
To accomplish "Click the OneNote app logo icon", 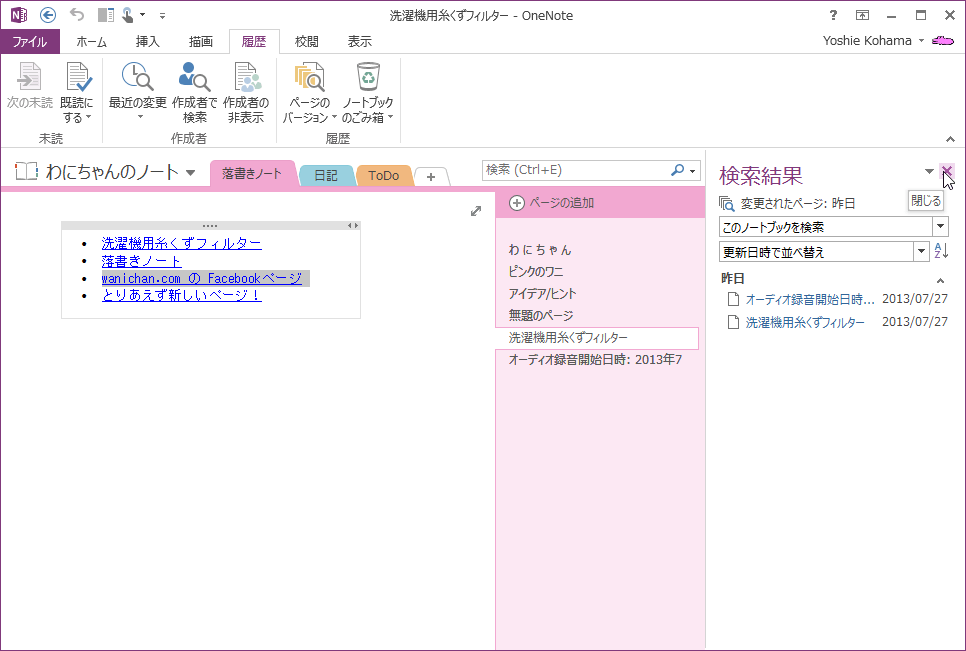I will [18, 15].
